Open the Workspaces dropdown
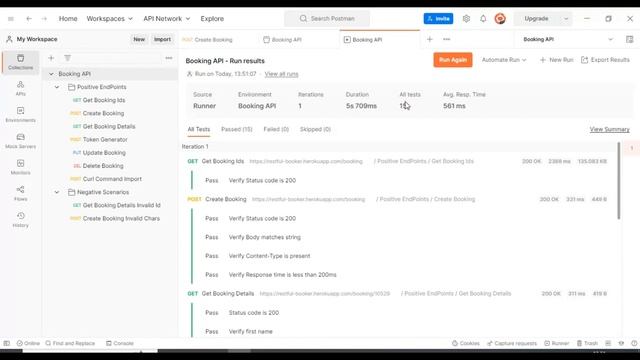Screen dimensions: 640x360 (x=109, y=19)
